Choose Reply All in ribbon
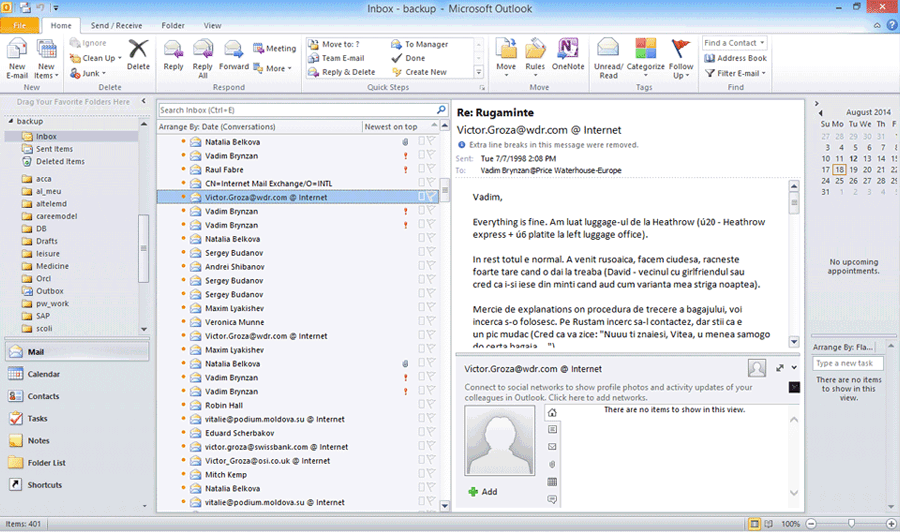The image size is (900, 532). (x=203, y=58)
